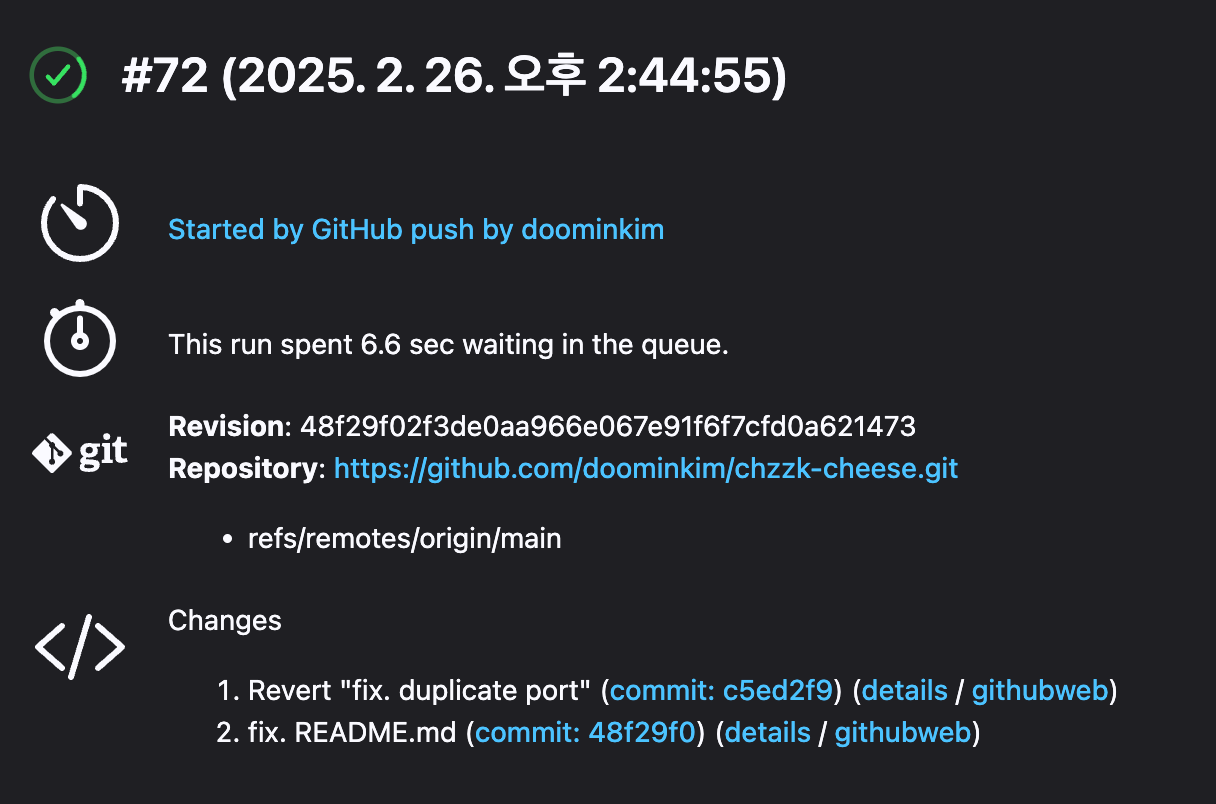Click the git logo icon
Image resolution: width=1216 pixels, height=804 pixels.
click(x=80, y=454)
